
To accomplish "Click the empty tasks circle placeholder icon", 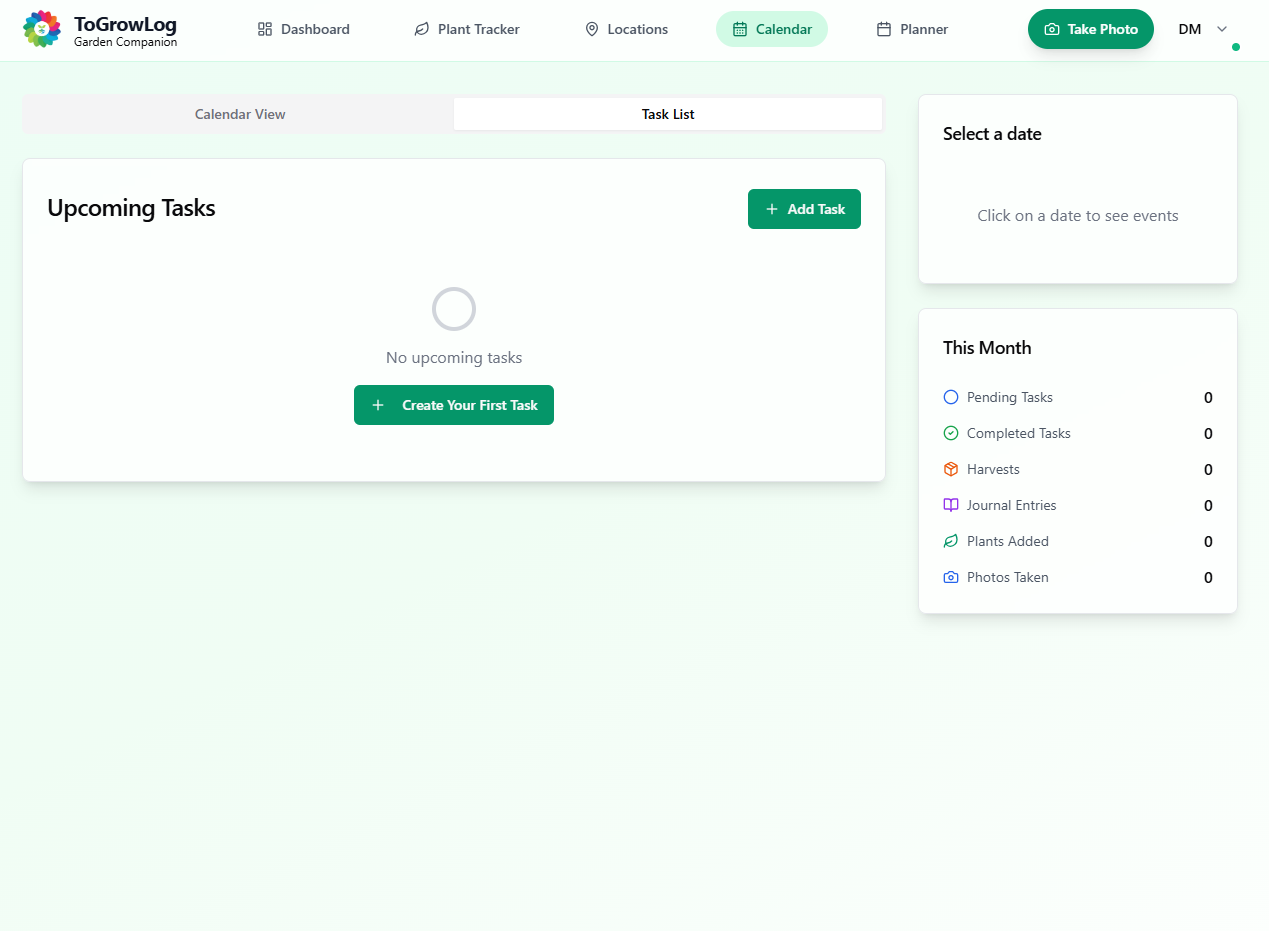I will tap(454, 309).
